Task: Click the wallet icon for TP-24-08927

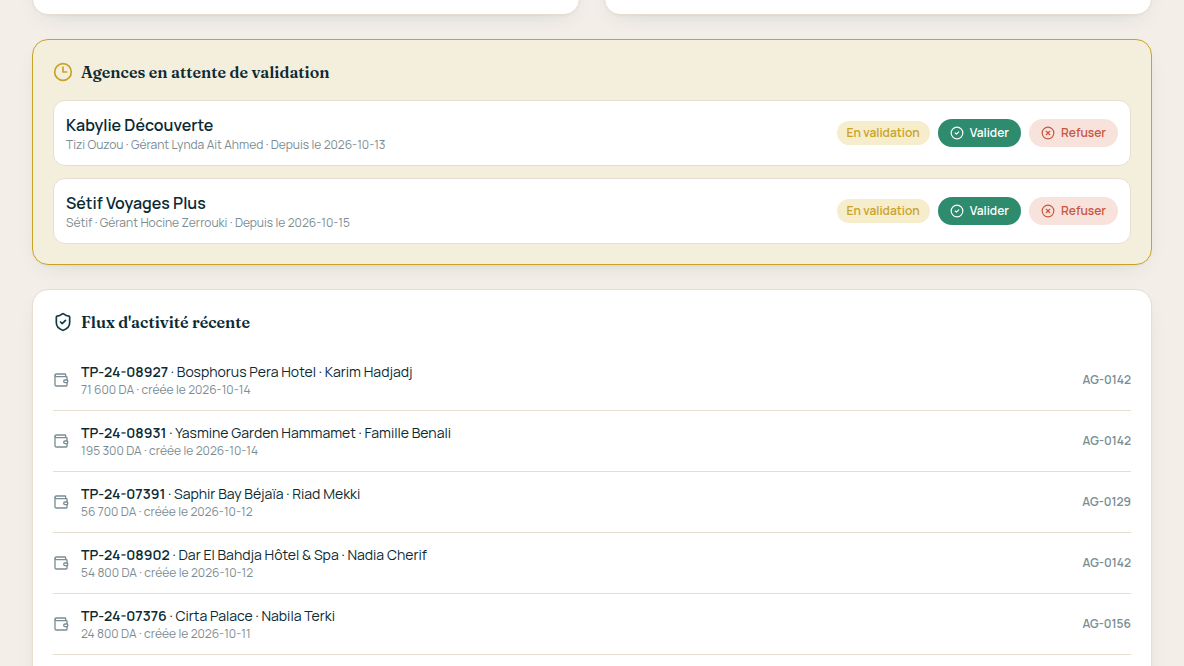Action: click(x=61, y=380)
